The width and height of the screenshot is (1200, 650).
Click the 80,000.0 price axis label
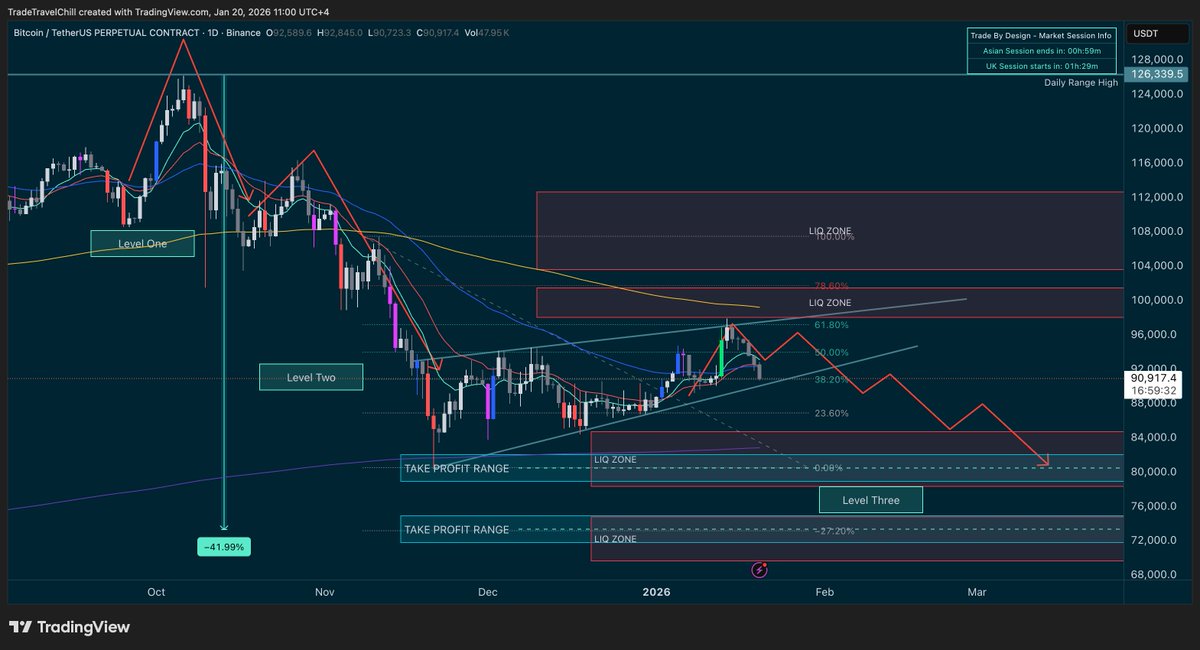tap(1155, 472)
